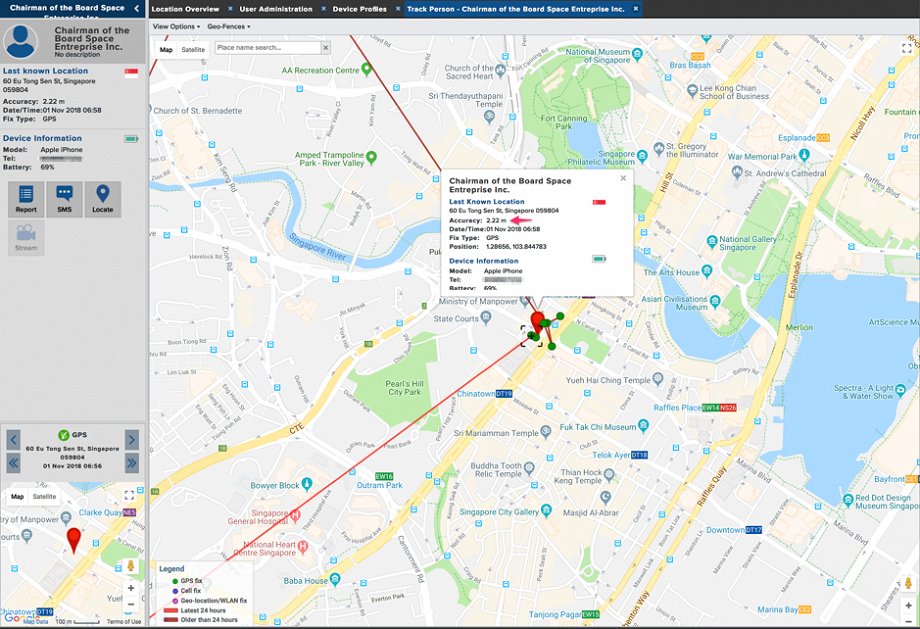Click the Fort Canning Park label
Viewport: 920px width, 629px height.
(564, 122)
